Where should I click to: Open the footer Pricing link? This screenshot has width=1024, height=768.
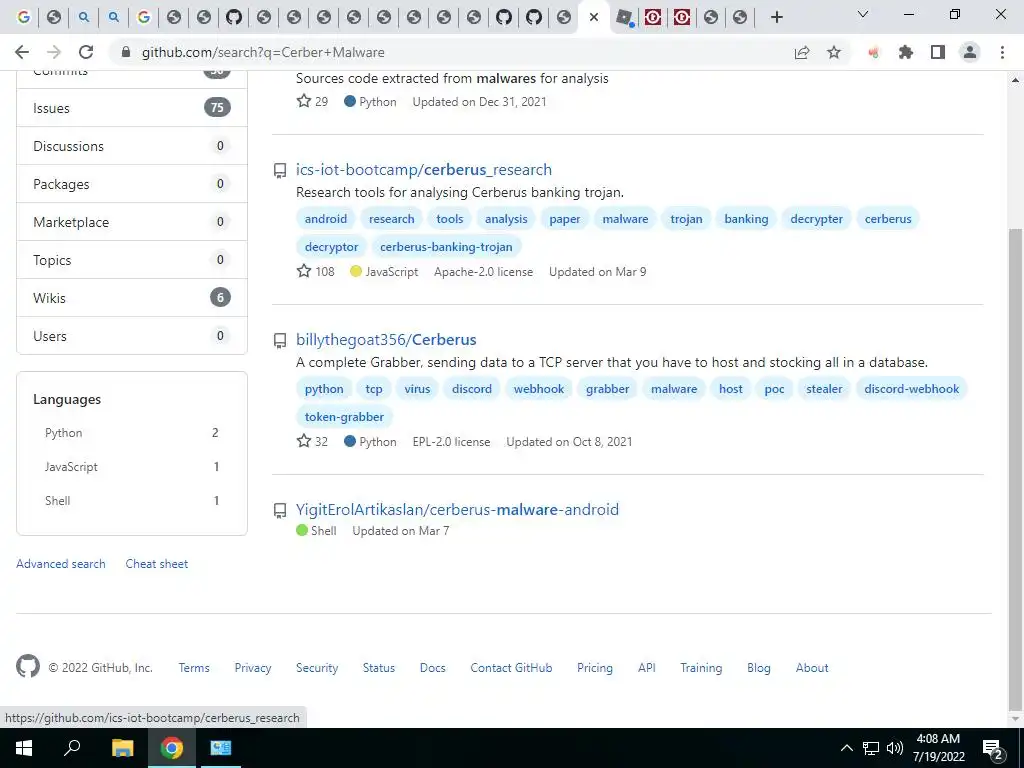pos(595,667)
